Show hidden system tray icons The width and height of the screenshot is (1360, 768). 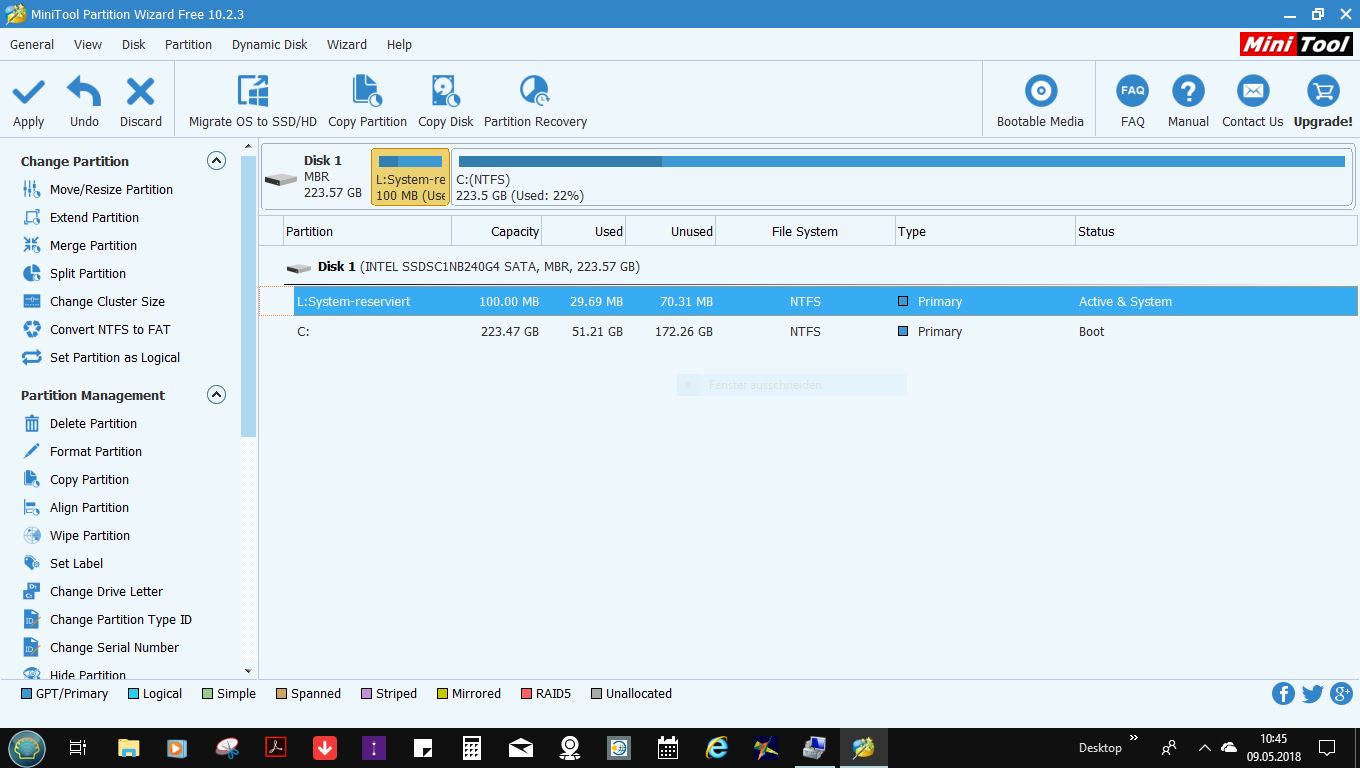[1204, 747]
